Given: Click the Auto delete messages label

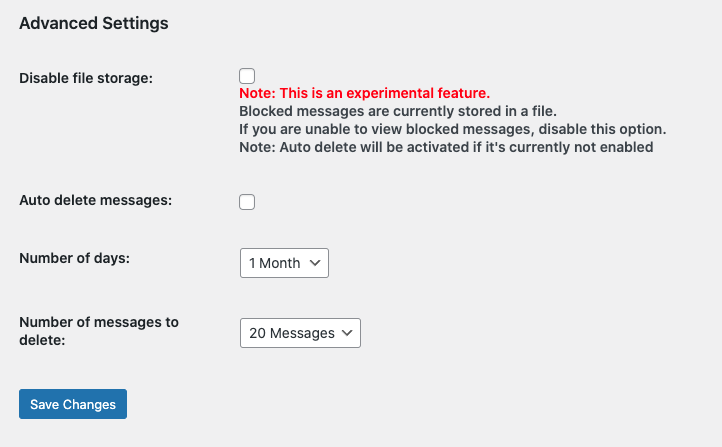Looking at the screenshot, I should click(x=96, y=200).
